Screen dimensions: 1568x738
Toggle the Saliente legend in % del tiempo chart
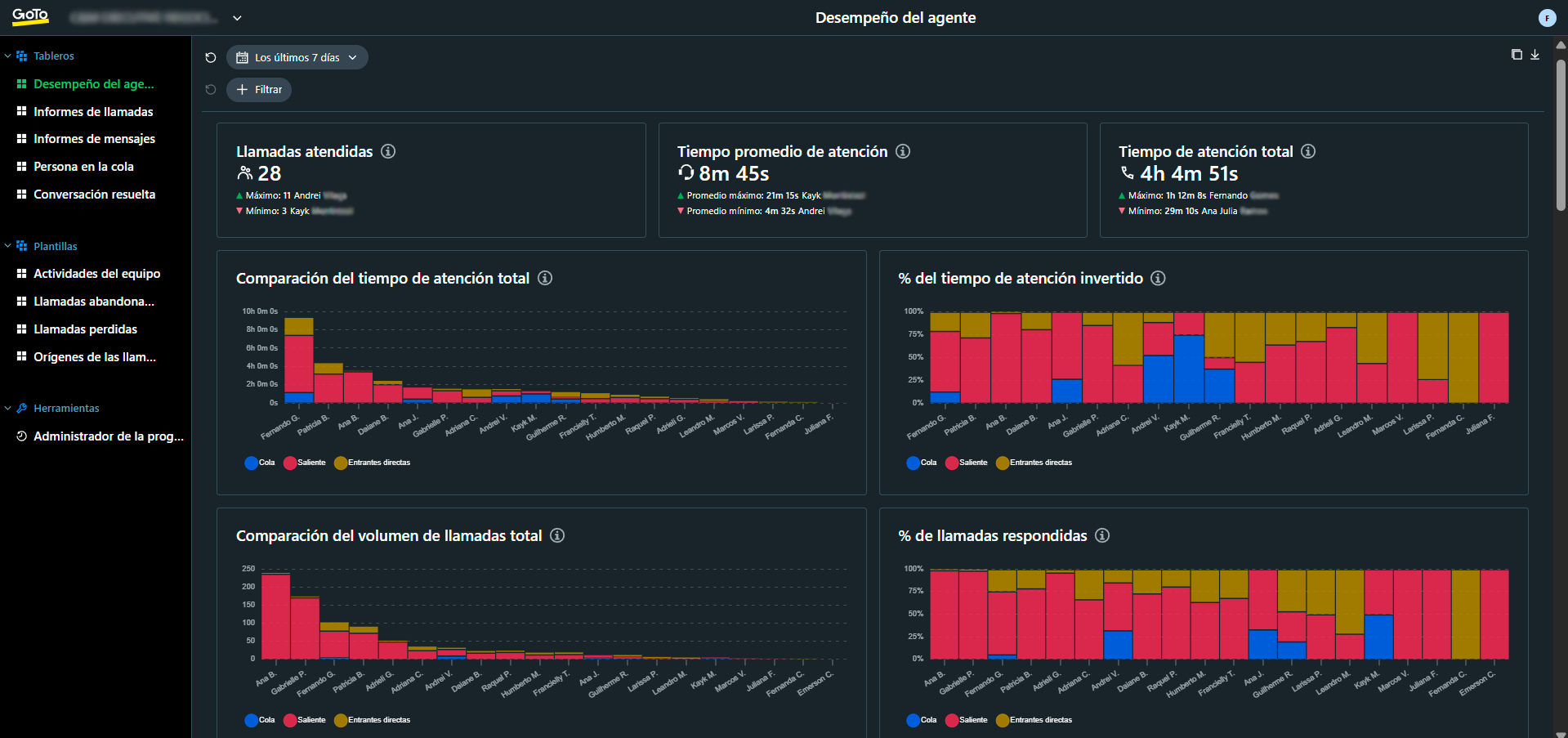point(967,463)
